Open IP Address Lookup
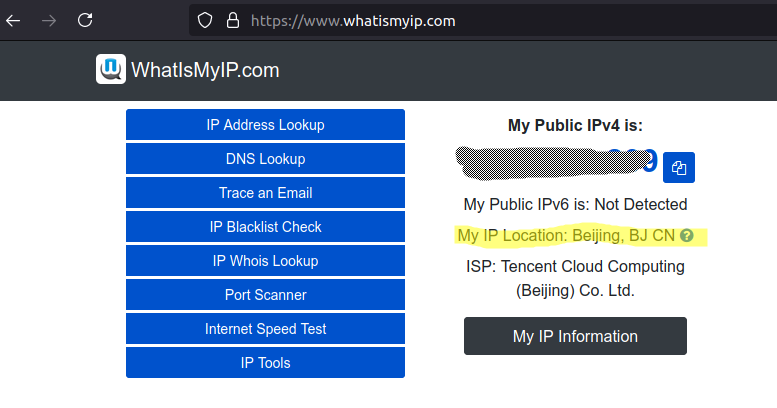 265,125
